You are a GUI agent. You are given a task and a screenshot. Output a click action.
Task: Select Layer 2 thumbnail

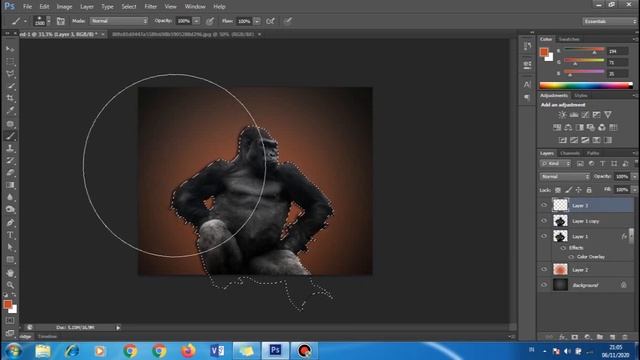pyautogui.click(x=560, y=269)
